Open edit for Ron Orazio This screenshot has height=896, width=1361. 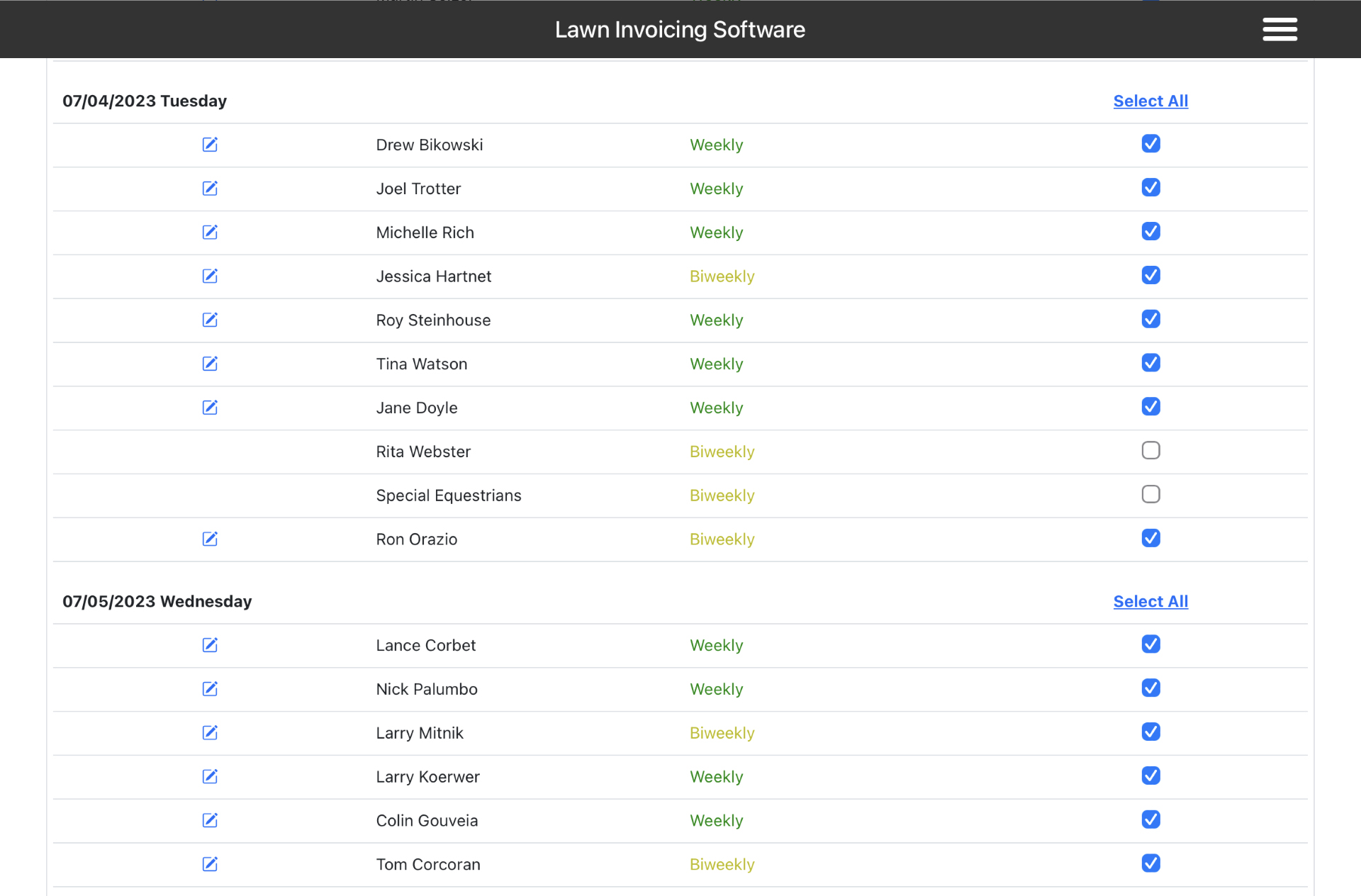click(210, 539)
